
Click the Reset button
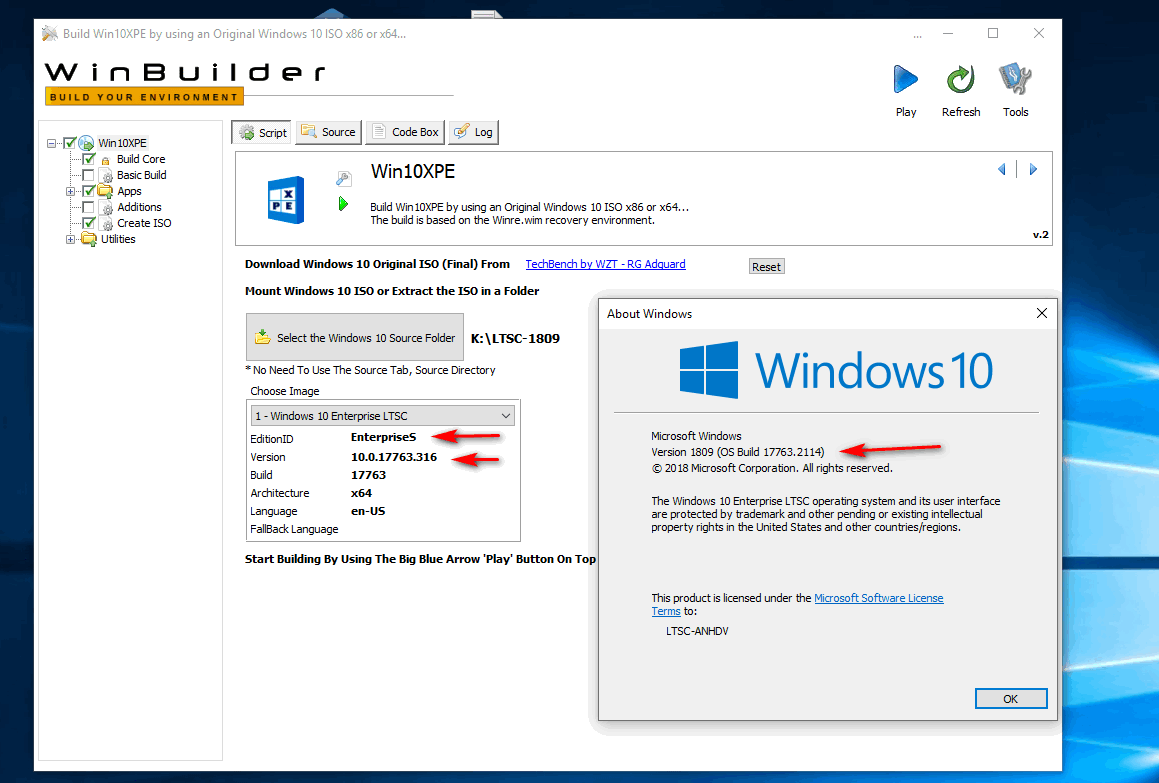pos(766,267)
